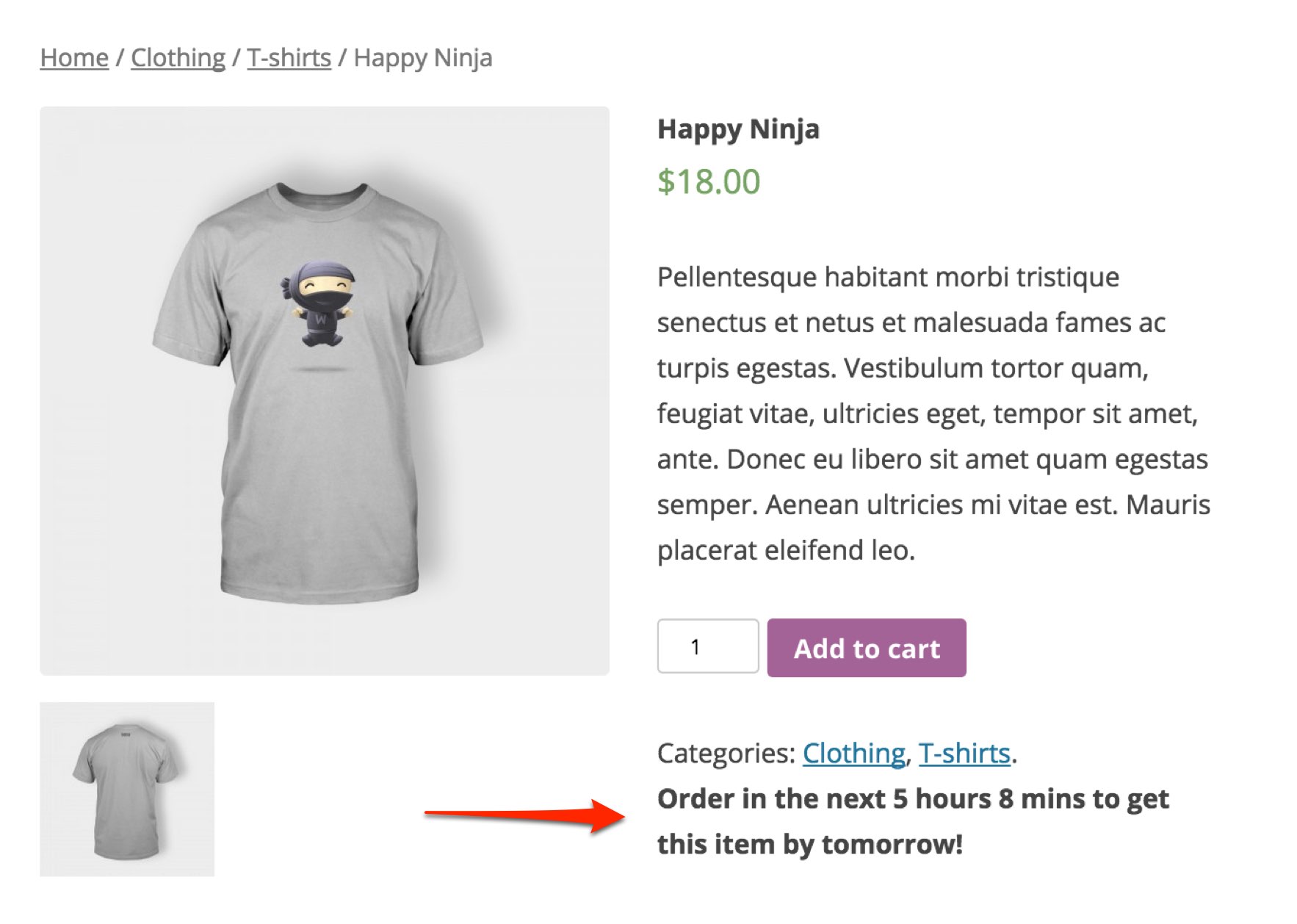Click 'Donec eu libero' in the description

[x=823, y=459]
